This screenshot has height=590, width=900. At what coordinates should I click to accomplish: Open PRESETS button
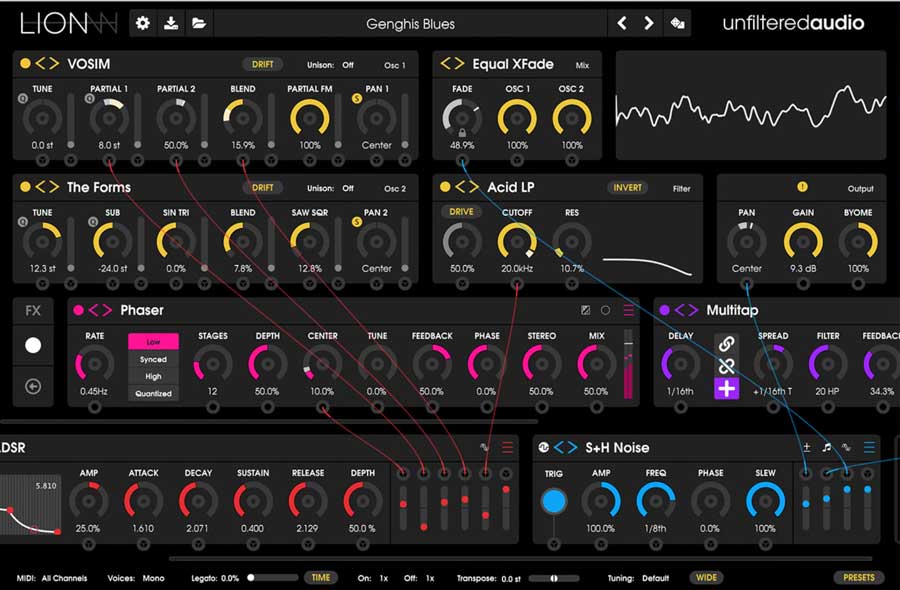[859, 577]
